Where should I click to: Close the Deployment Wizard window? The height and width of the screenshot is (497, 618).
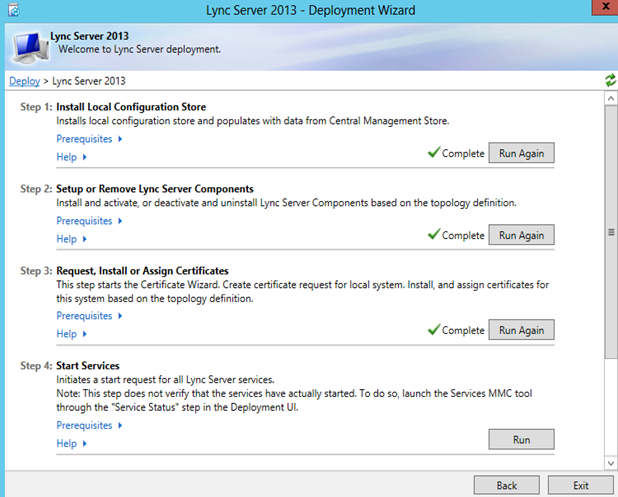[605, 7]
